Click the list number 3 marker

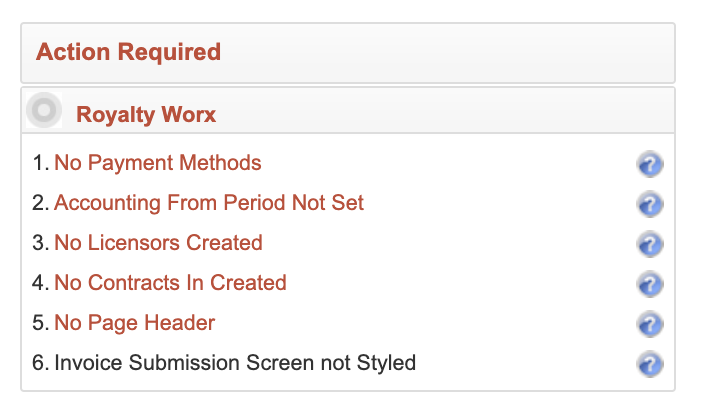(x=41, y=243)
